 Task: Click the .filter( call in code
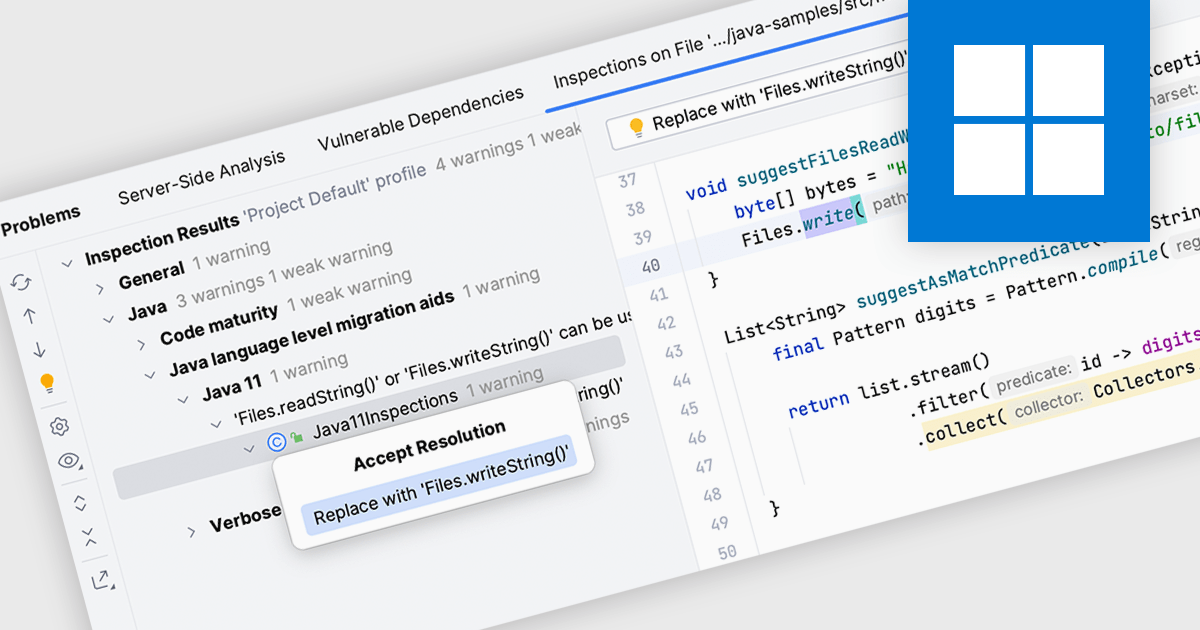pos(949,400)
